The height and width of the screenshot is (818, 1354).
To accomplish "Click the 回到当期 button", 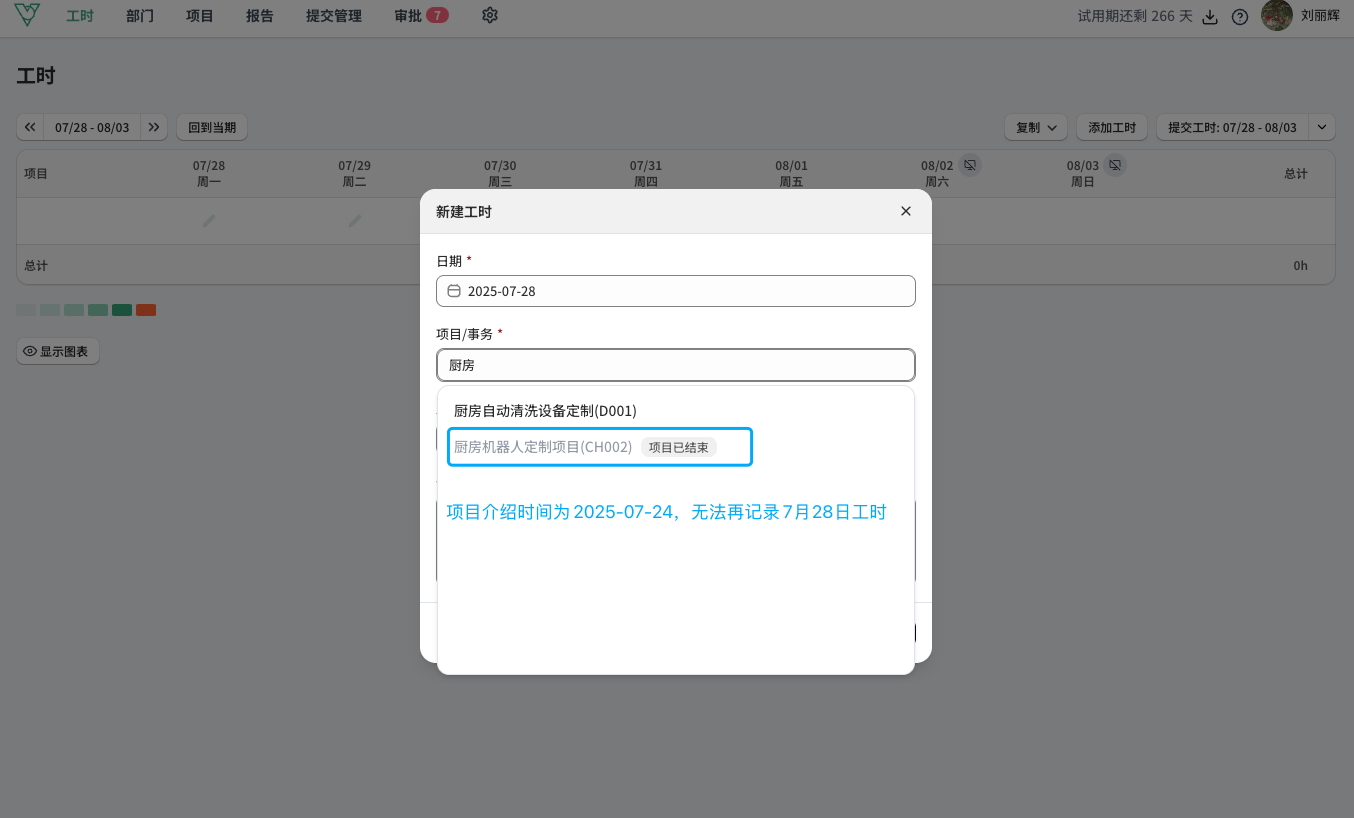I will 212,127.
